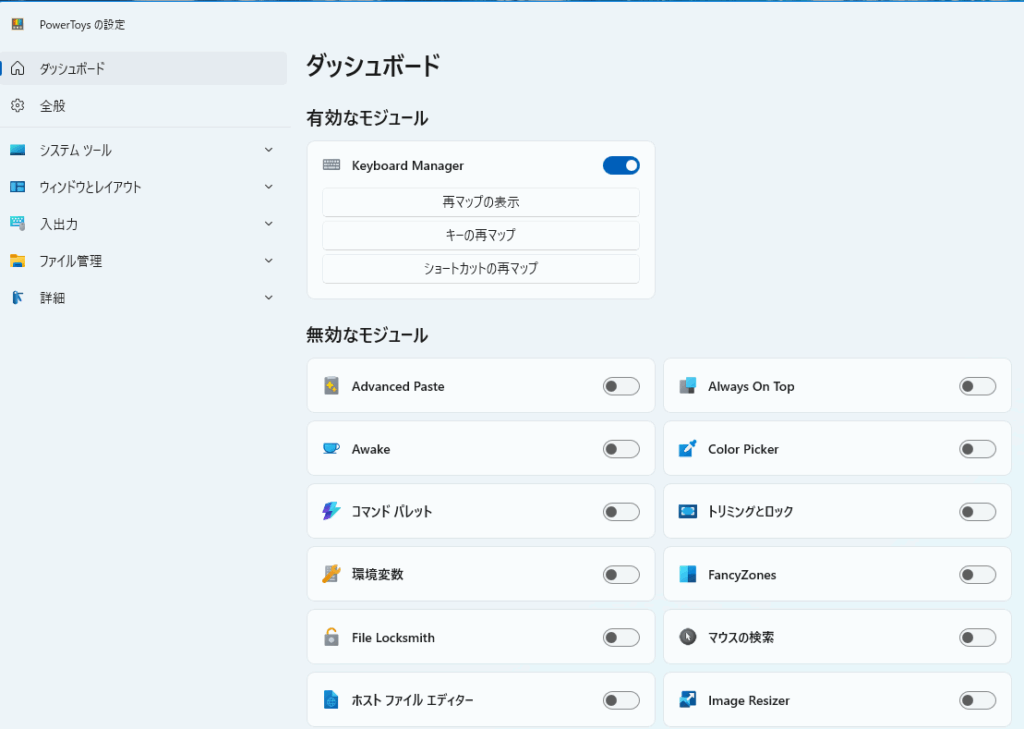Click the ショートカットの再マップ button
Image resolution: width=1024 pixels, height=729 pixels.
tap(481, 268)
